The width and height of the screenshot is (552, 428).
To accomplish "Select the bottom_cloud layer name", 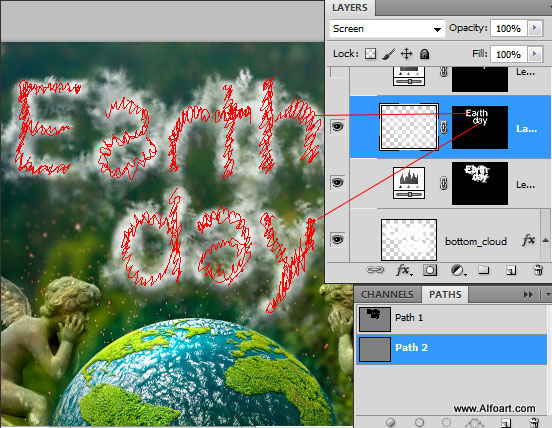I will (476, 241).
